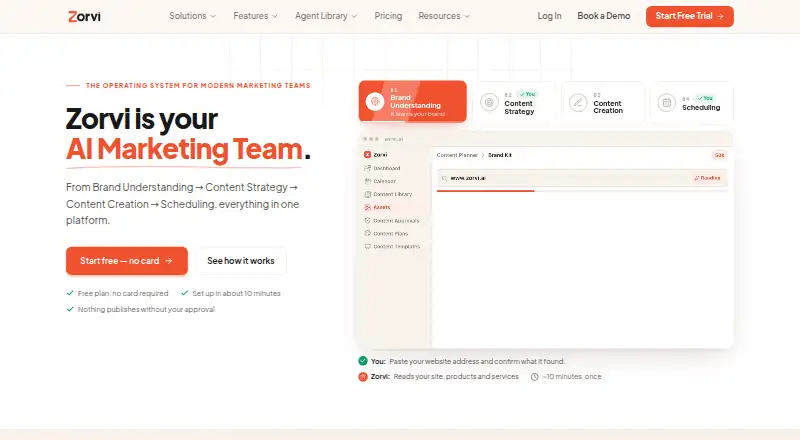Click the Solutions chevron arrow

tap(213, 16)
